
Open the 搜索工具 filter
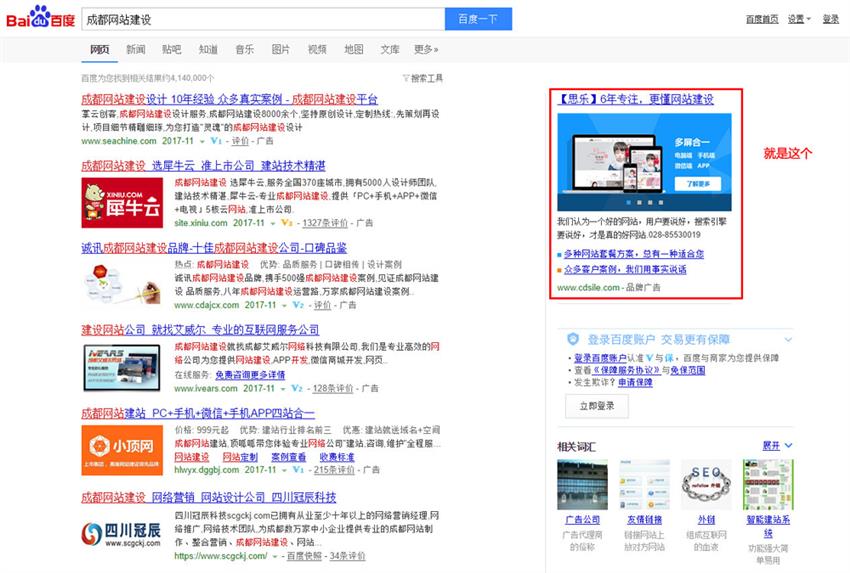pos(422,78)
